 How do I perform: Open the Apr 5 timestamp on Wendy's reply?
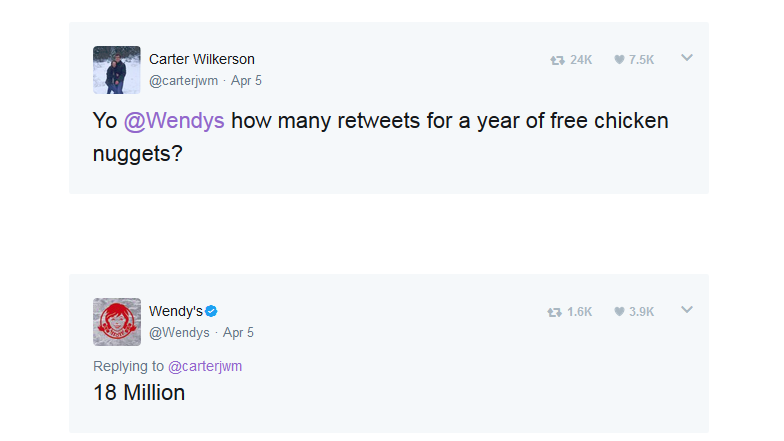(238, 333)
